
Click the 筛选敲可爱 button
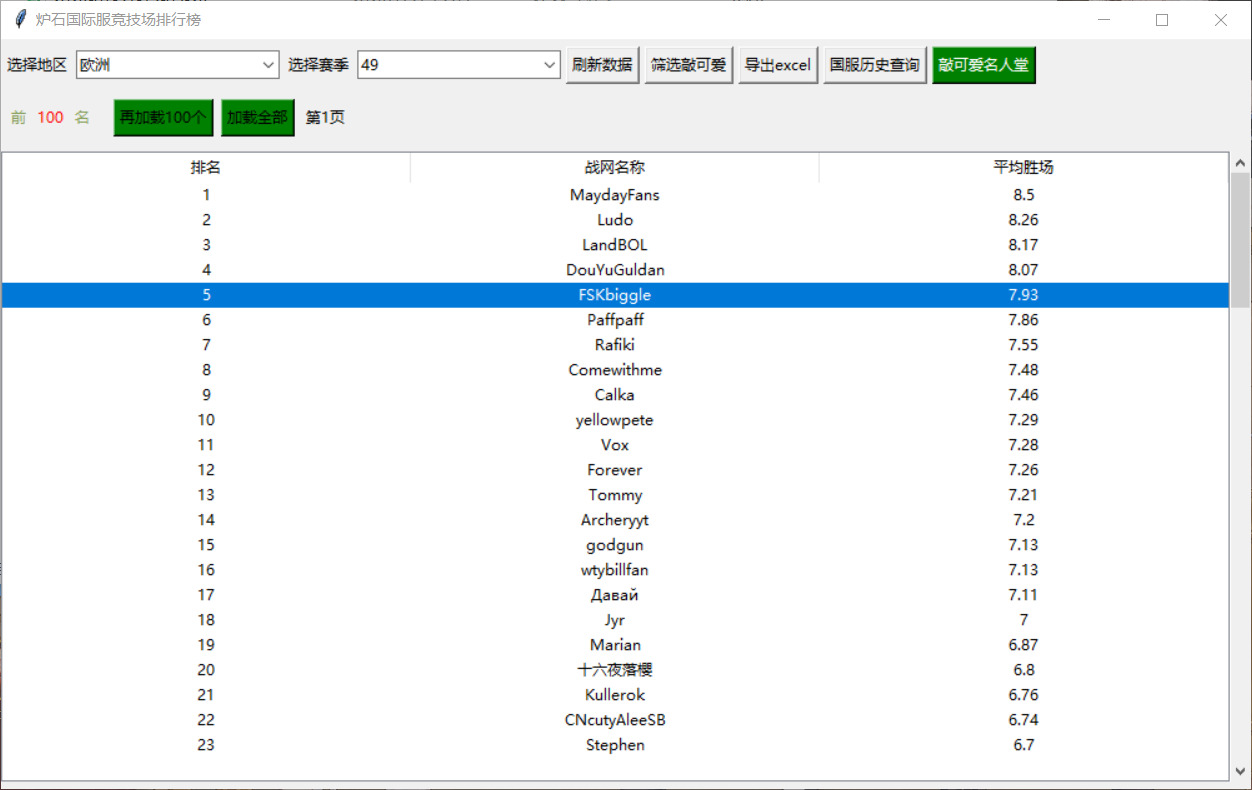688,65
